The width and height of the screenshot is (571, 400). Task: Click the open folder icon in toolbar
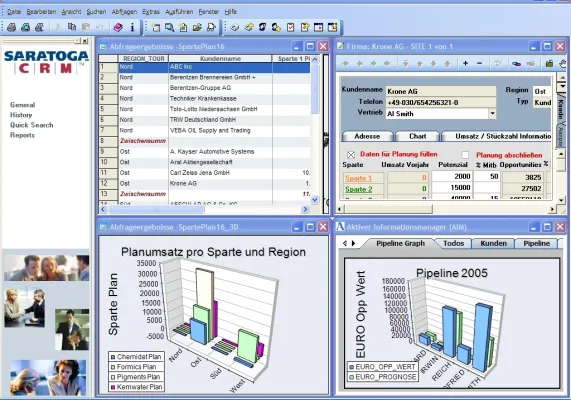click(x=197, y=27)
